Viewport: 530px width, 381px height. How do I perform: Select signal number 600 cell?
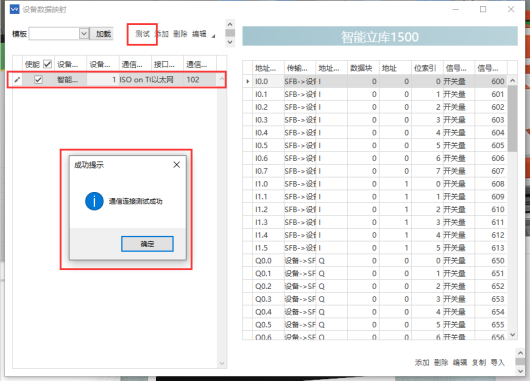[x=491, y=81]
